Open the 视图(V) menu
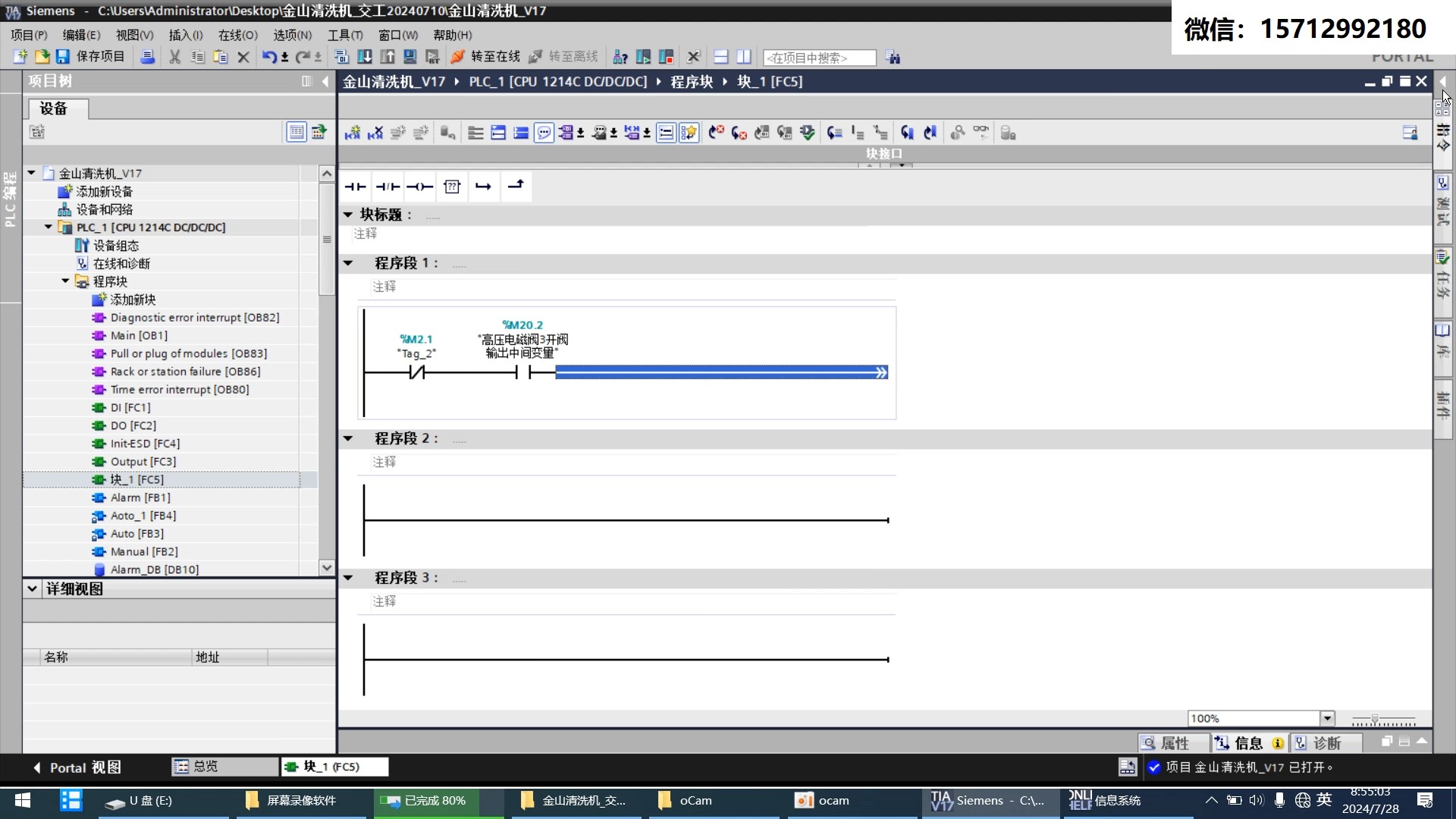The height and width of the screenshot is (819, 1456). tap(134, 35)
